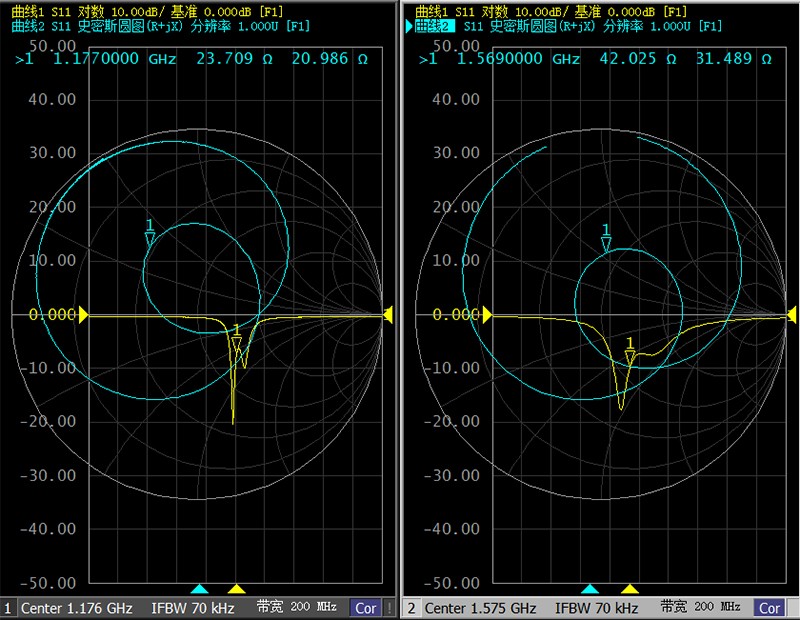The height and width of the screenshot is (620, 800).
Task: Toggle Cor correction indicator in channel 1
Action: (x=366, y=608)
